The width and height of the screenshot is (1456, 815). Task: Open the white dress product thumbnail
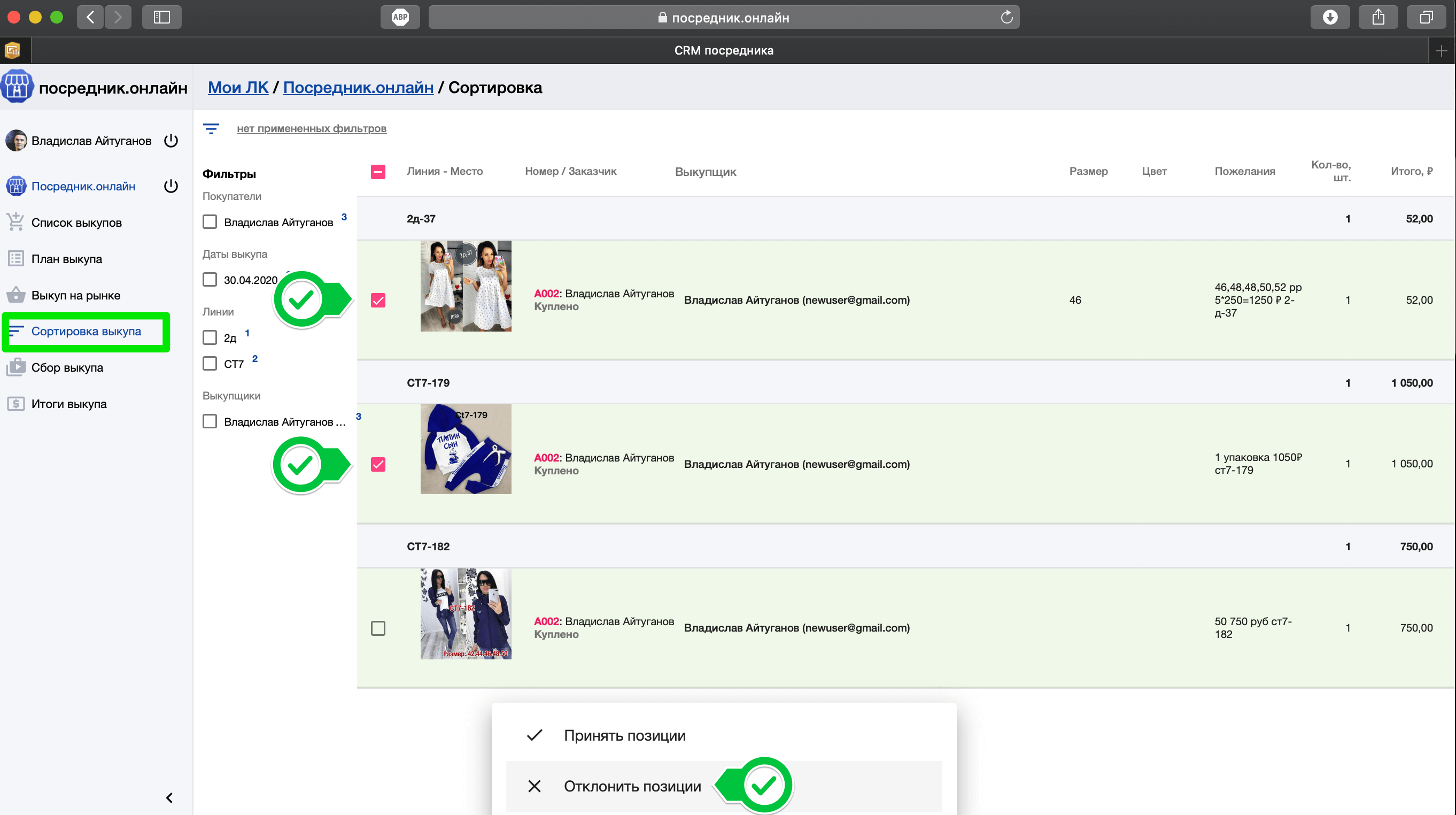(x=466, y=286)
